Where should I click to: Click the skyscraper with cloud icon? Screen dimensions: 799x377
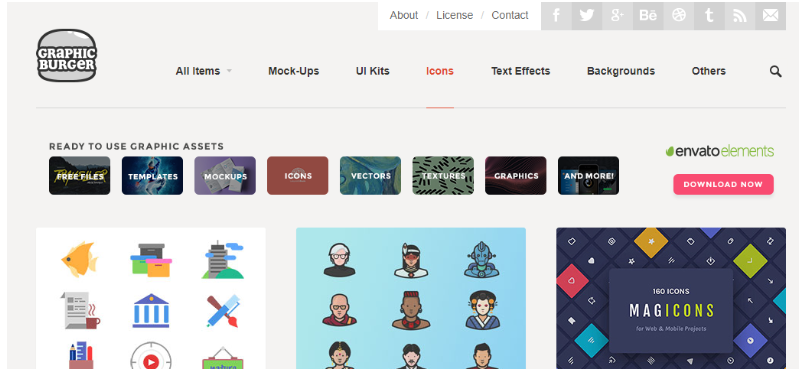223,259
